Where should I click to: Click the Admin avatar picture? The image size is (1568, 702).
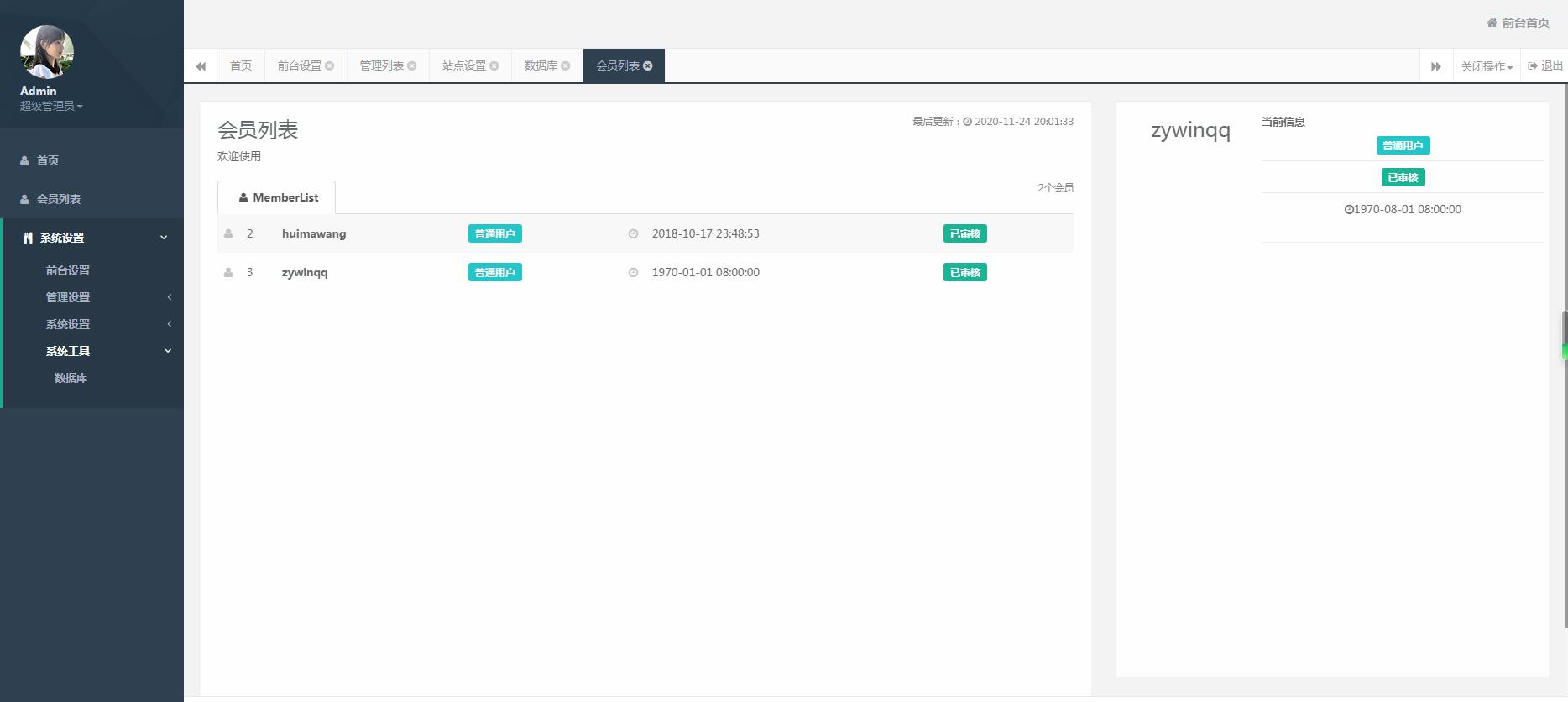(47, 52)
